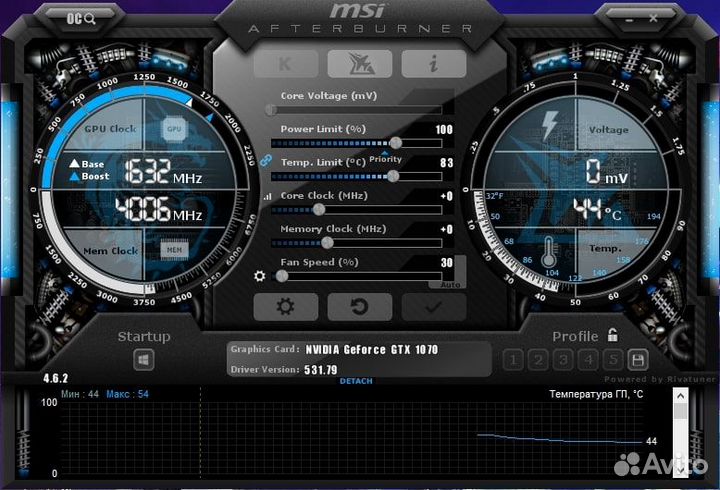
Task: Click the Fan Speed value 30
Action: point(446,263)
